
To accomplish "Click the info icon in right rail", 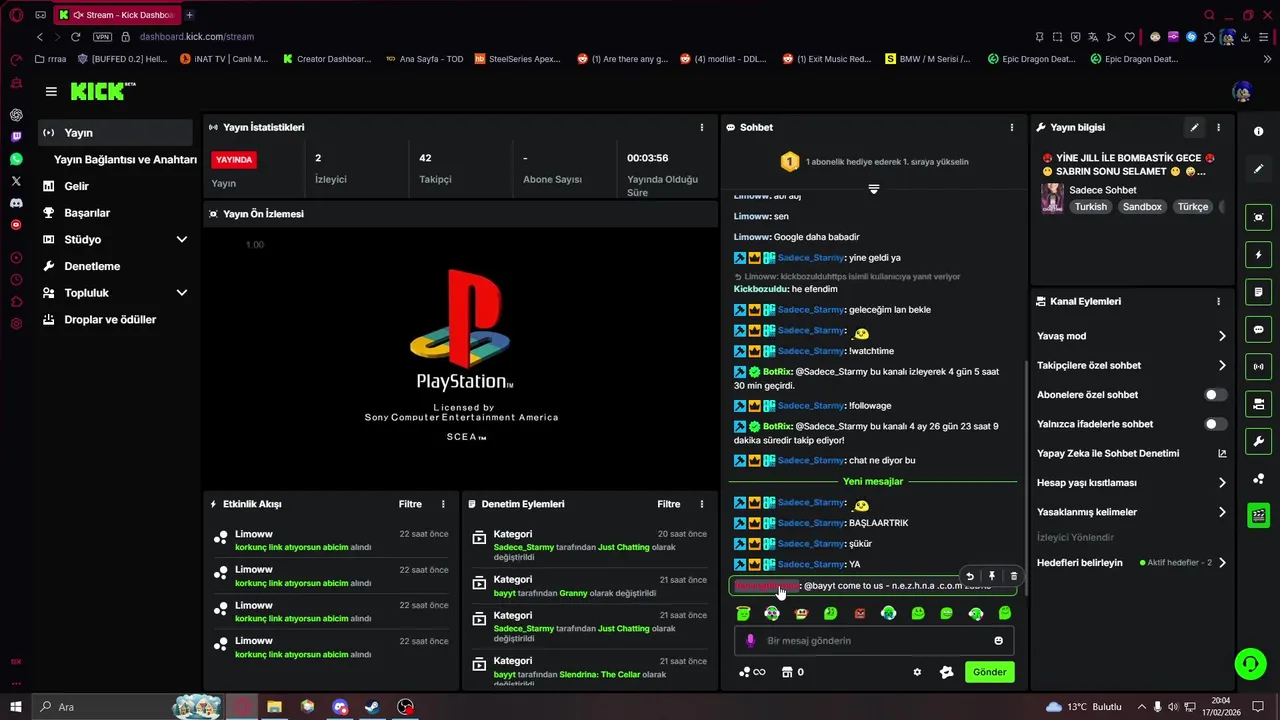I will click(1258, 131).
